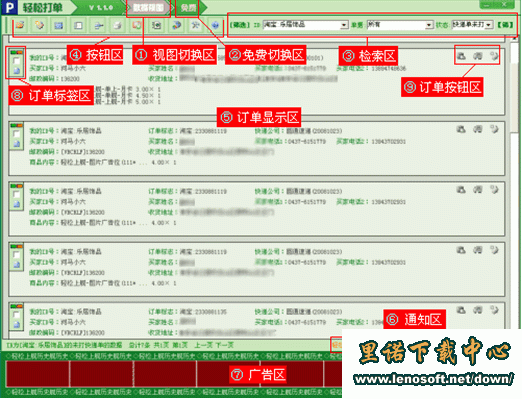Click the tag label icon in the toolbar

pyautogui.click(x=39, y=25)
